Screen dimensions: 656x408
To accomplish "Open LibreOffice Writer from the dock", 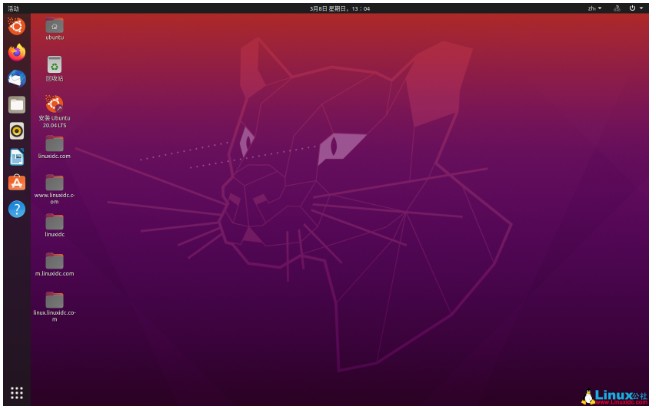I will (17, 157).
